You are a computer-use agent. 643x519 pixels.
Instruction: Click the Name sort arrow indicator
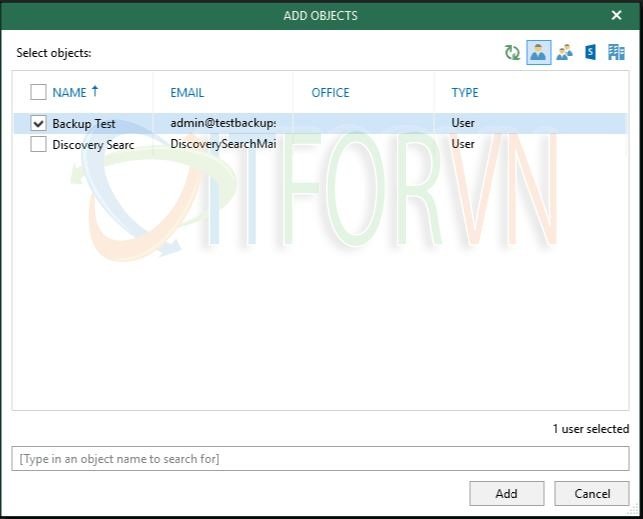click(95, 91)
